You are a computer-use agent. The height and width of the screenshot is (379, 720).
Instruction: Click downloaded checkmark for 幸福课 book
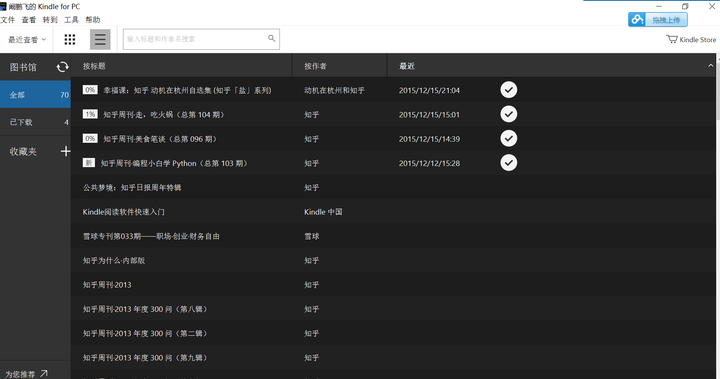508,90
